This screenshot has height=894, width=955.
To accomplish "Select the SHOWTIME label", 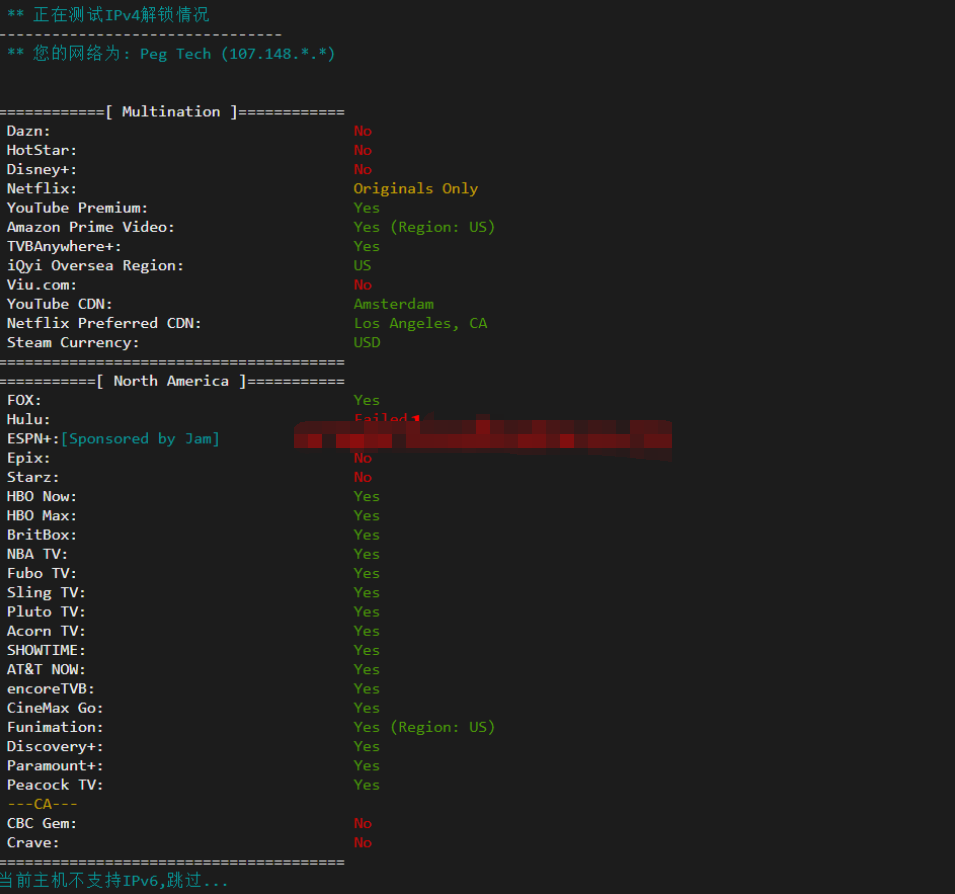I will (x=46, y=650).
